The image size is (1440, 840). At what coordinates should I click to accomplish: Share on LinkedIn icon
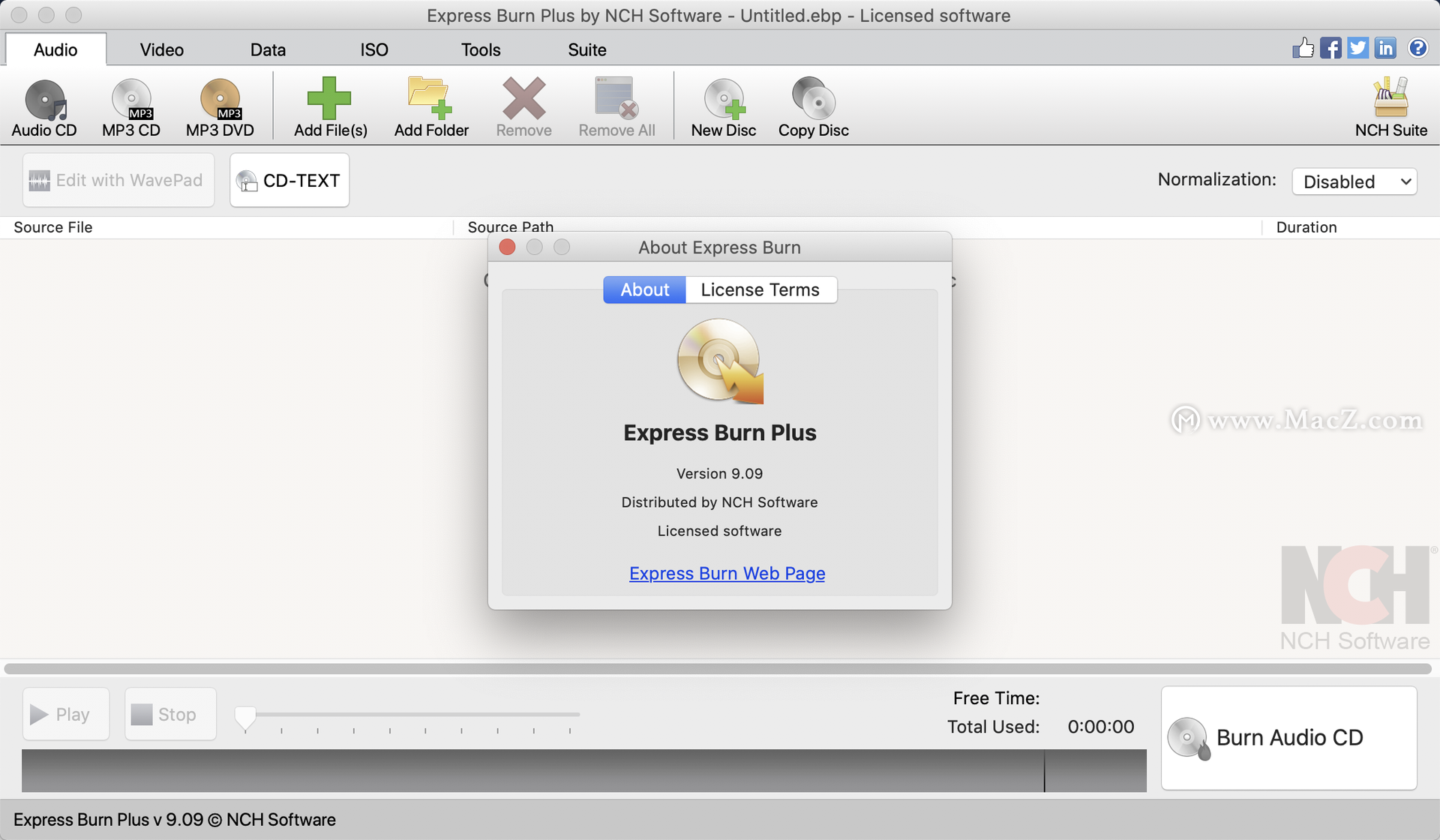pyautogui.click(x=1385, y=48)
